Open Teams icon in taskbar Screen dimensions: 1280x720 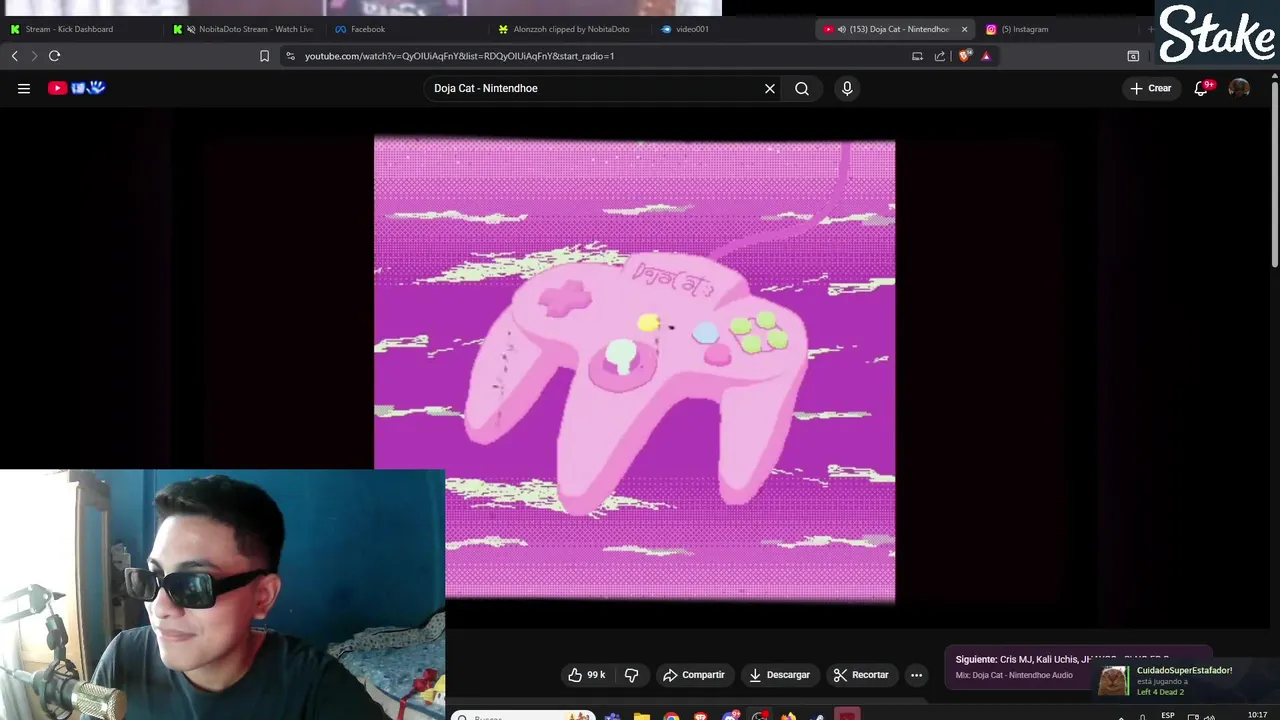pyautogui.click(x=612, y=716)
